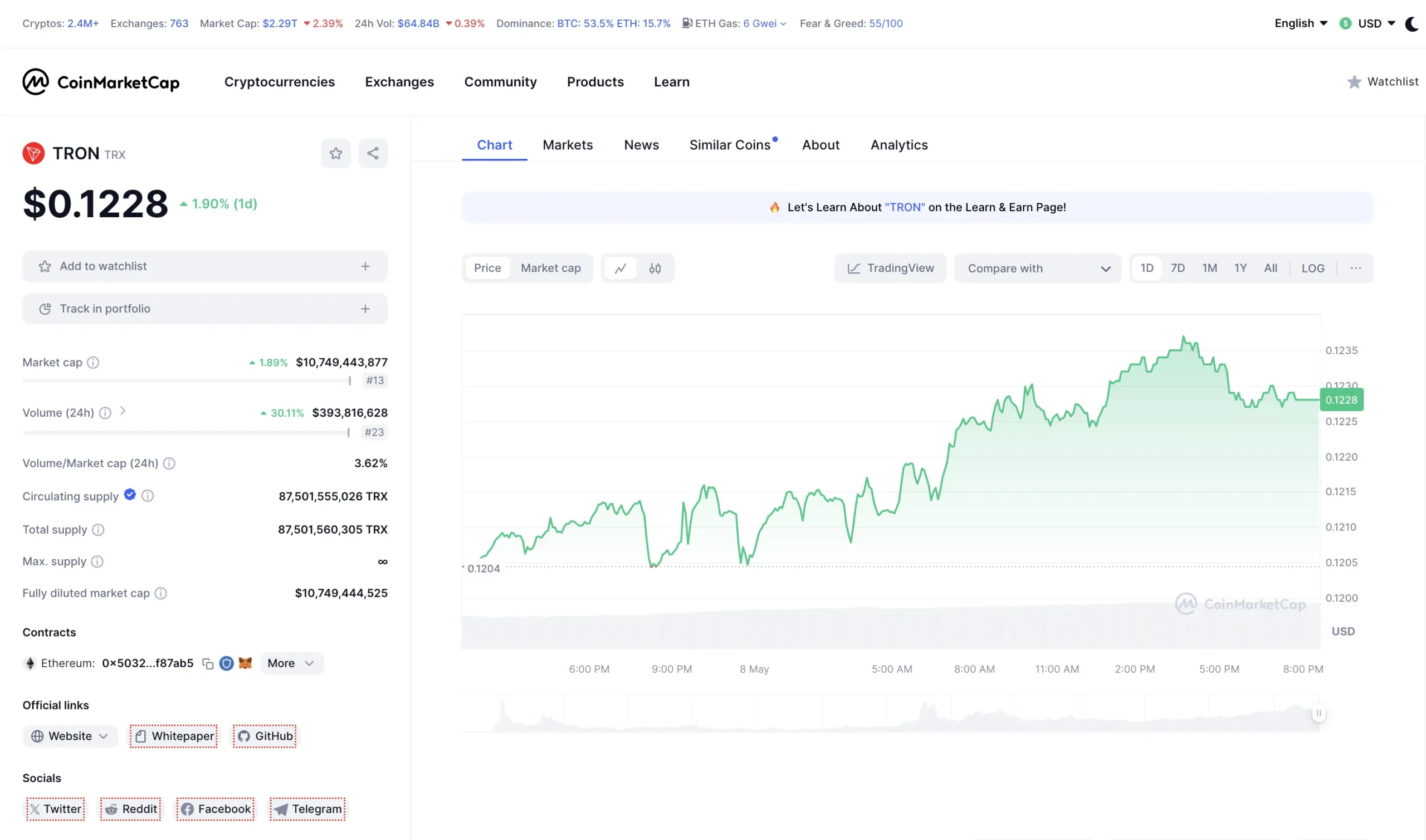Click the ETH Gas pump icon
The width and height of the screenshot is (1426, 840).
[x=687, y=23]
